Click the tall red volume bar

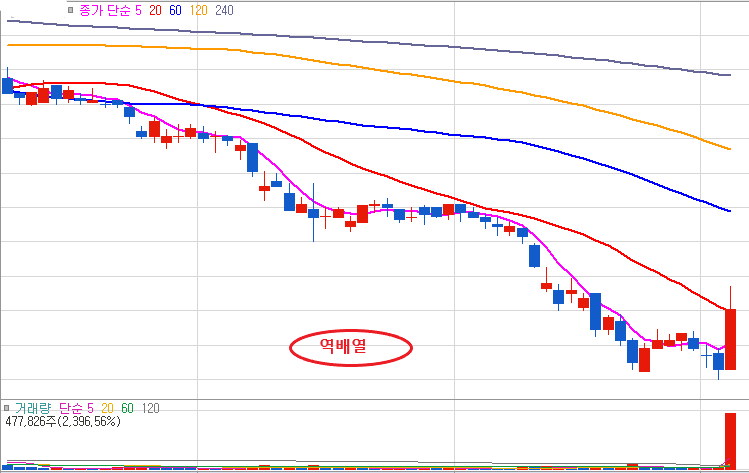[x=730, y=441]
